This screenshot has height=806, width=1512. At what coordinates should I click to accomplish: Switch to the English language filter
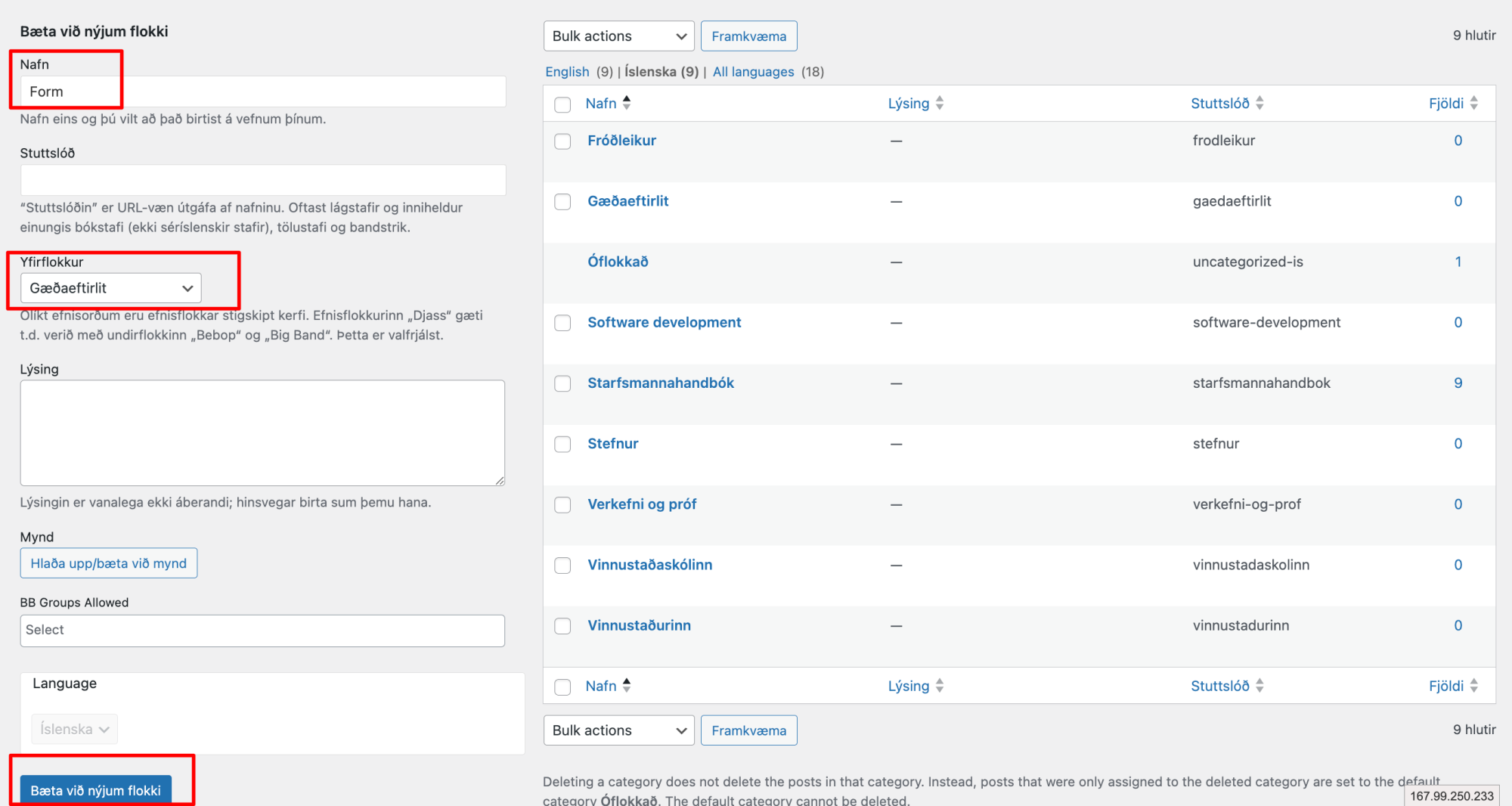click(567, 72)
